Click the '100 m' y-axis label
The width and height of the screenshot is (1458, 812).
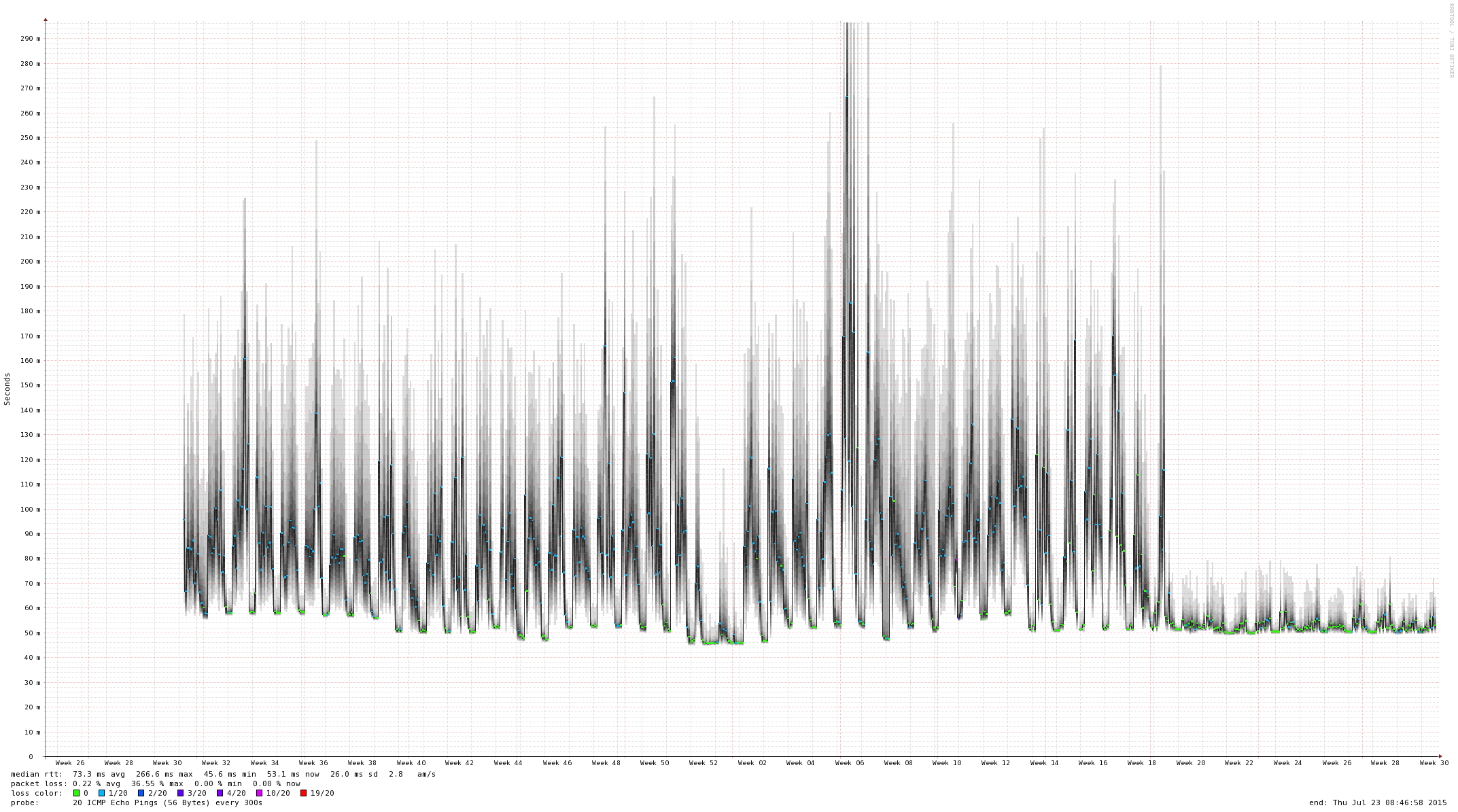pos(31,510)
